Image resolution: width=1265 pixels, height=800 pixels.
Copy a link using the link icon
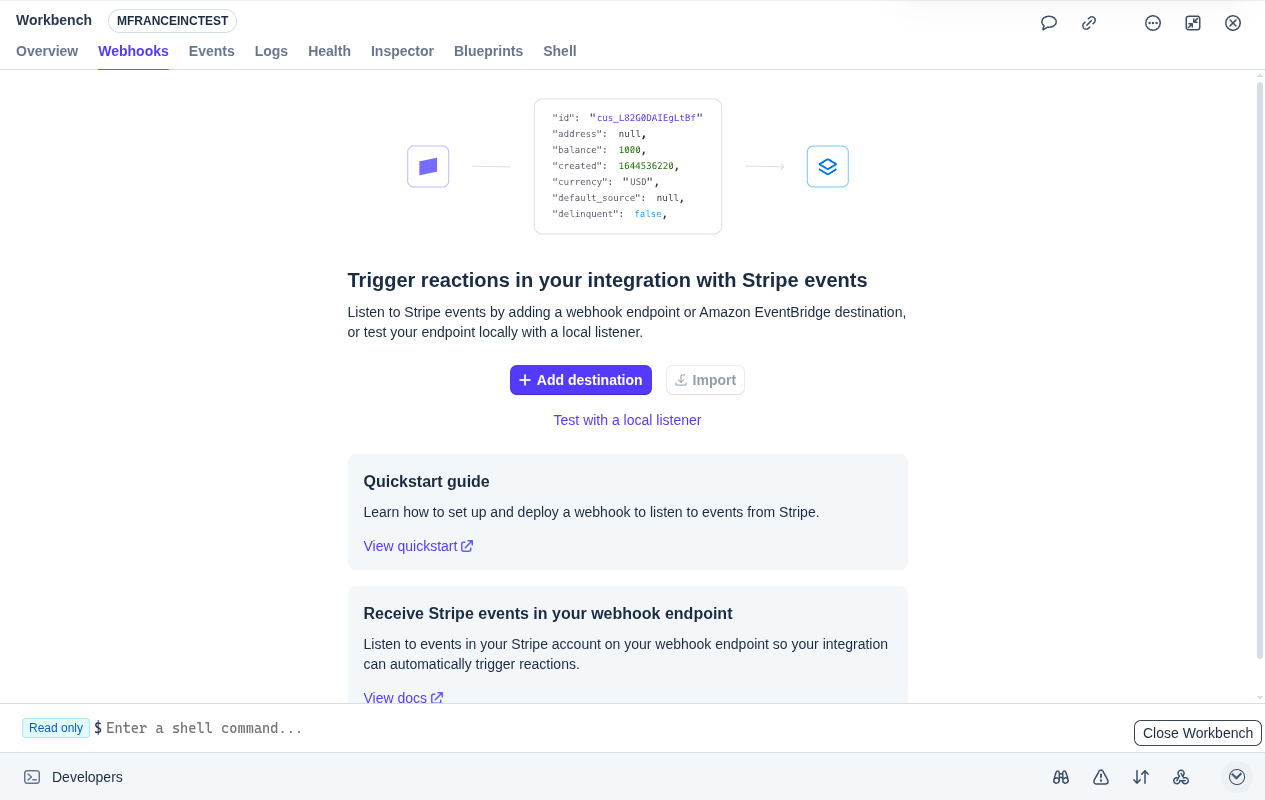pos(1088,22)
